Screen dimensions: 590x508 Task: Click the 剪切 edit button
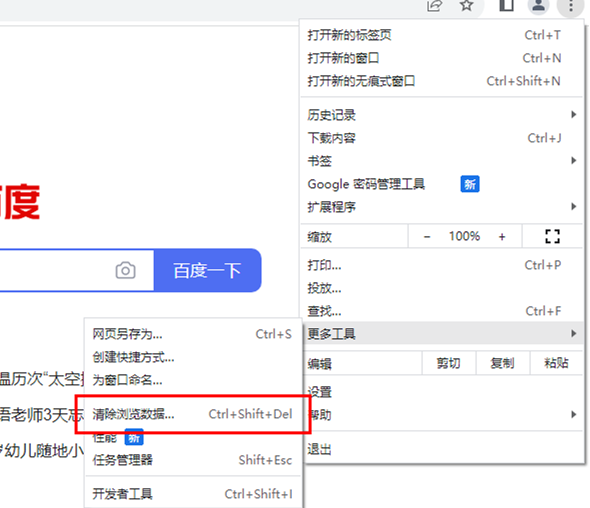(x=449, y=363)
